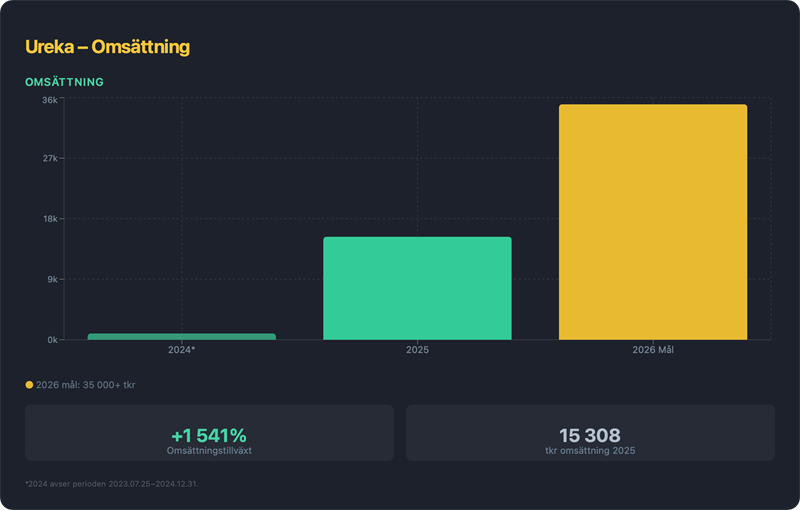This screenshot has width=800, height=510.
Task: Click the 'Ureka – Omsättning' title
Action: (107, 47)
